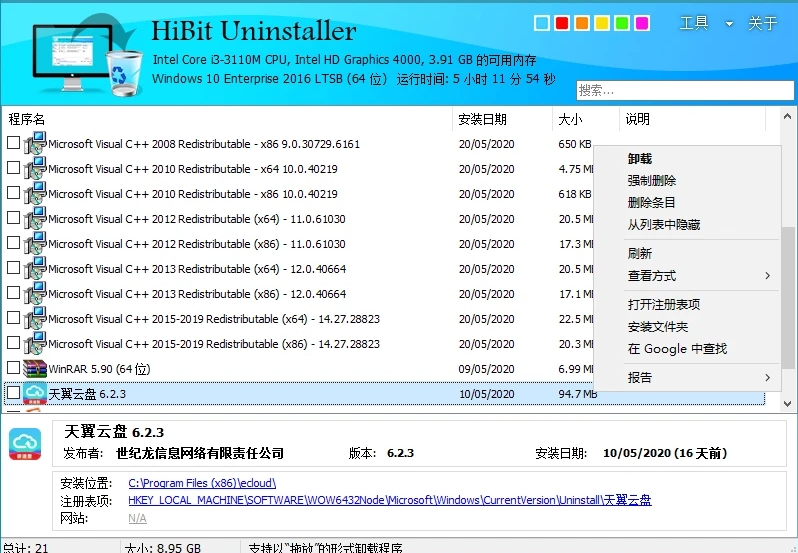The height and width of the screenshot is (553, 798).
Task: Click the HiBit Uninstaller monitor logo
Action: tap(87, 56)
